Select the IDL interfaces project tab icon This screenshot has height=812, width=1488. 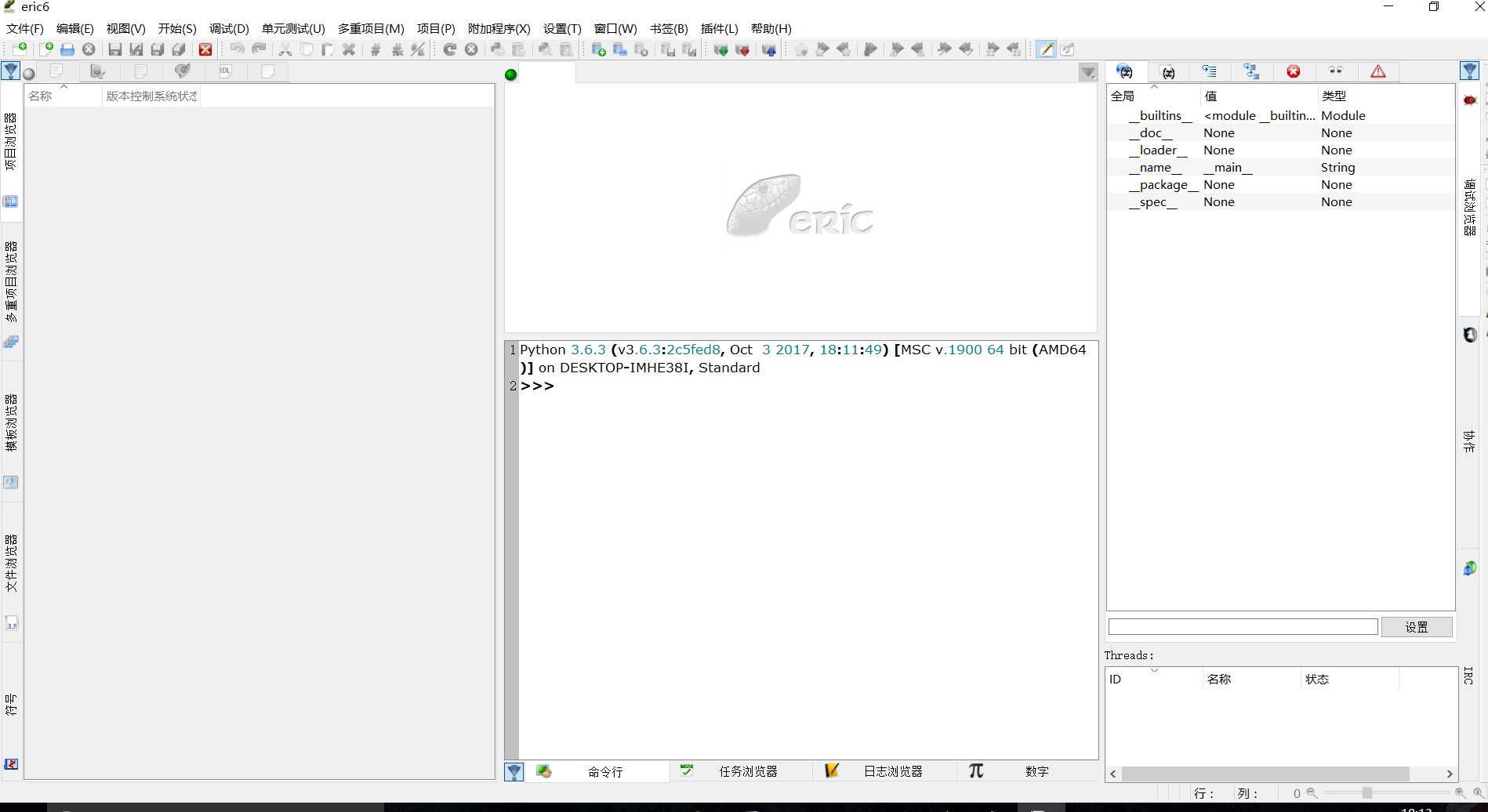[225, 71]
